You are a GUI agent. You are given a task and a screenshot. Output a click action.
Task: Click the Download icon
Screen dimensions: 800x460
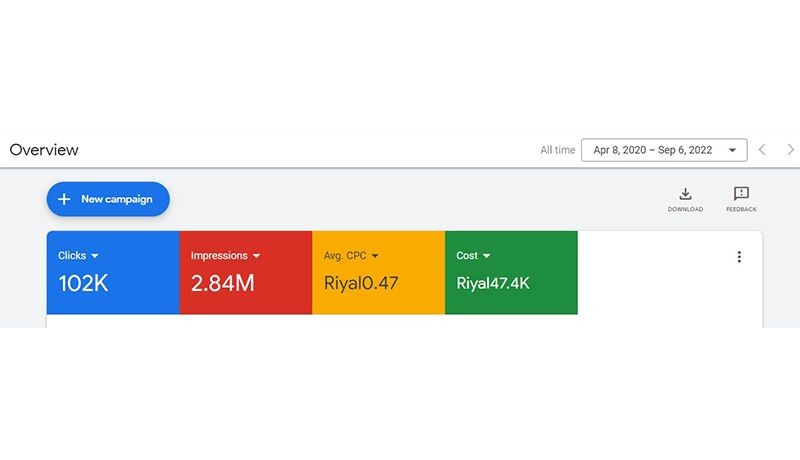pos(685,195)
